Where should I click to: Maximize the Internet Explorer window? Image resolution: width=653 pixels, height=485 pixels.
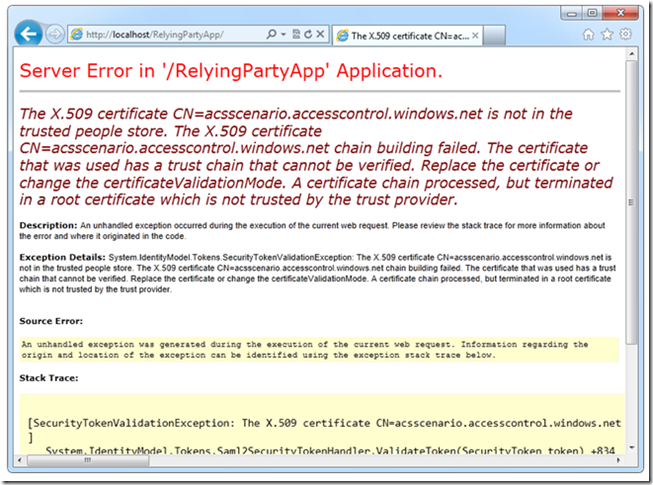tap(592, 13)
